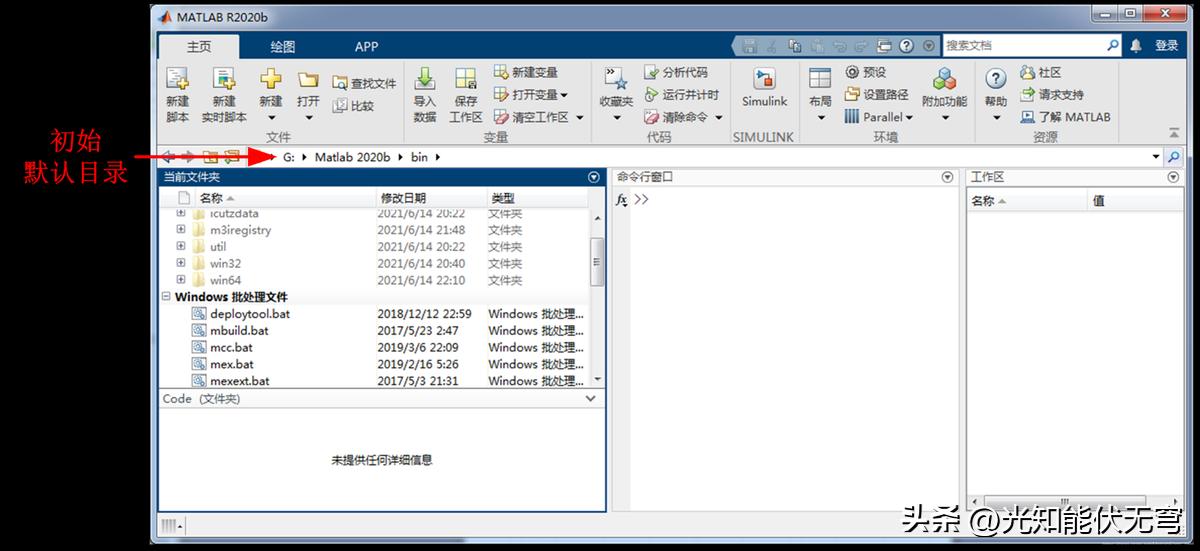
Task: Click the forward arrow in the address bar
Action: 189,156
